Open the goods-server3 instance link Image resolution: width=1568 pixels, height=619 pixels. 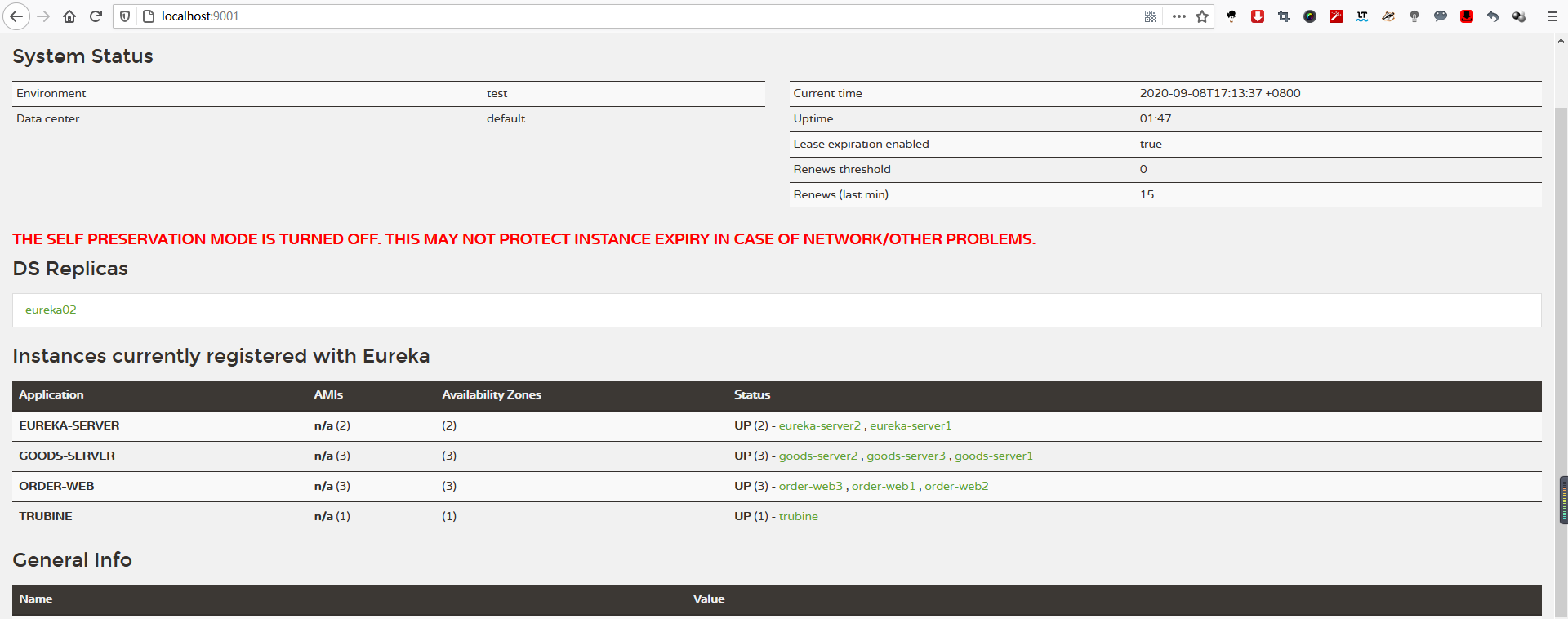click(906, 456)
